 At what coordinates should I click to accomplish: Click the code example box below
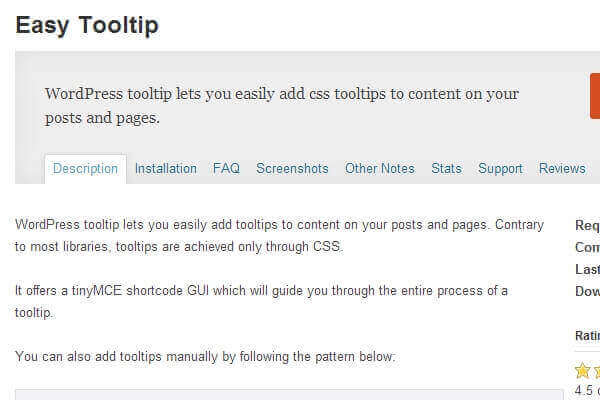[x=290, y=394]
